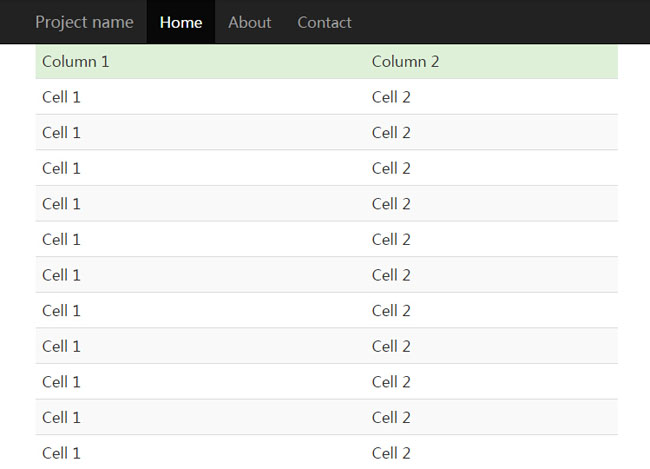Click Cell 1 in the eighth row

pos(62,346)
